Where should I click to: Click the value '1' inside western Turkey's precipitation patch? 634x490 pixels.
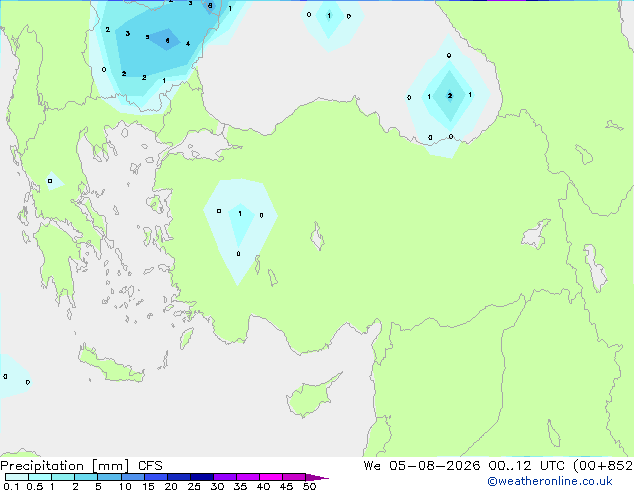point(240,213)
